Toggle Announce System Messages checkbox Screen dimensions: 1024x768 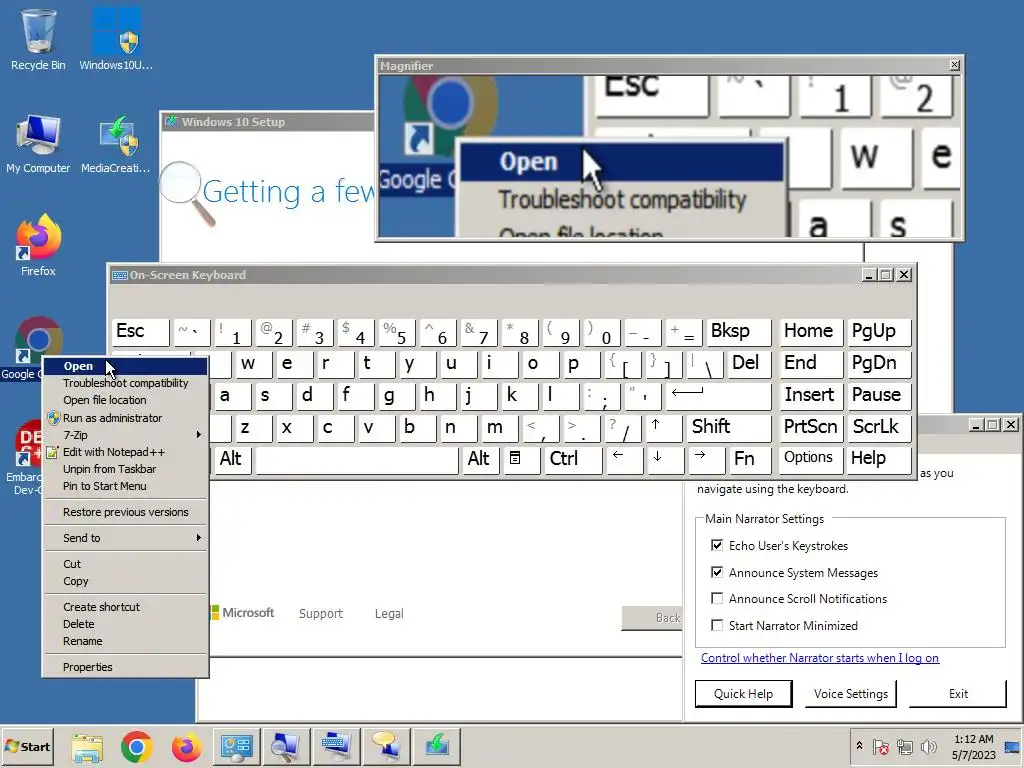717,572
